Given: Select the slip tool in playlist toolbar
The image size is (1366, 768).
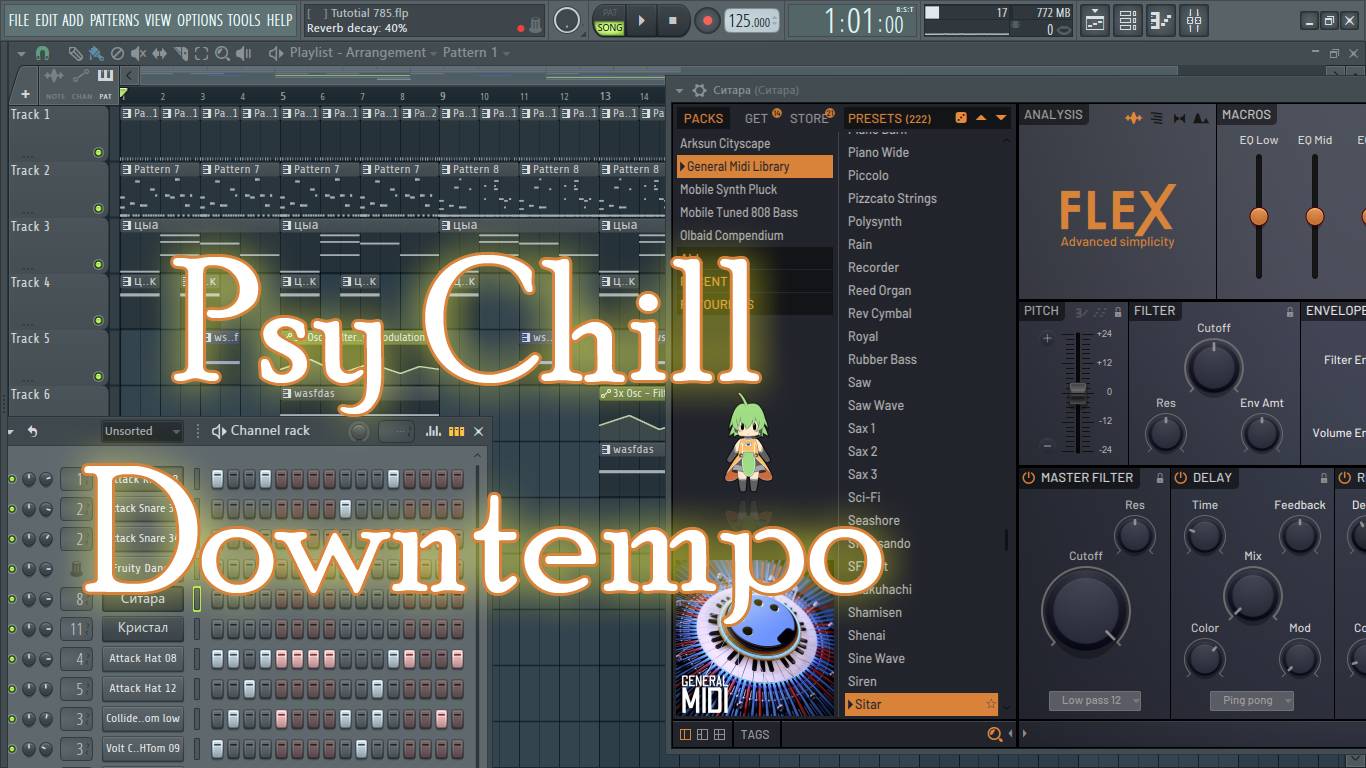Looking at the screenshot, I should [x=159, y=53].
